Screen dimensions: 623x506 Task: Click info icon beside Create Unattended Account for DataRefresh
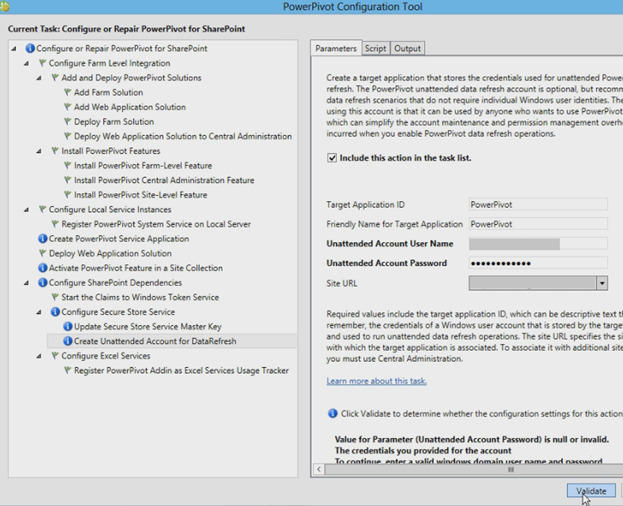(68, 341)
